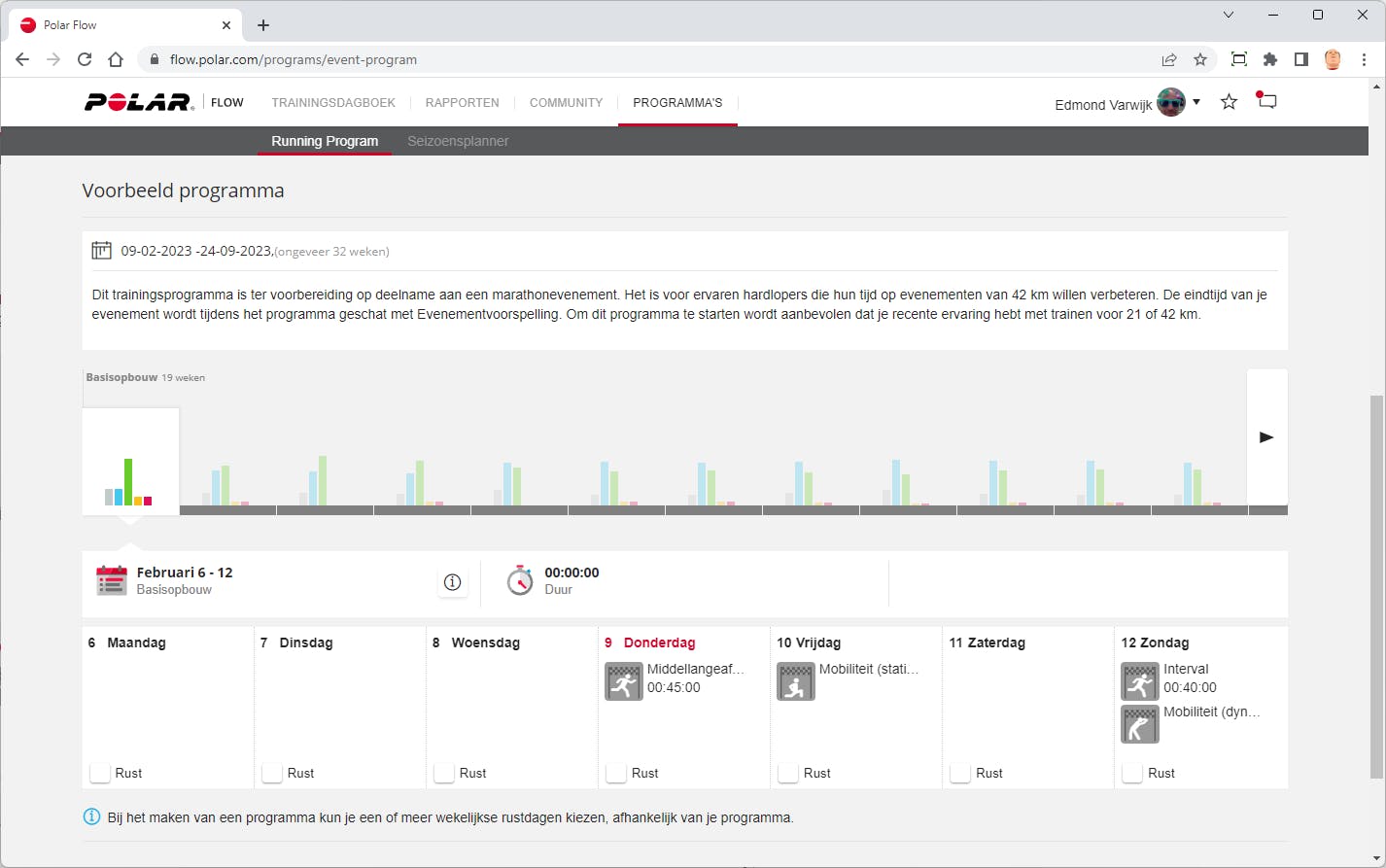The width and height of the screenshot is (1386, 868).
Task: Check Rust for Maandag
Action: 99,773
